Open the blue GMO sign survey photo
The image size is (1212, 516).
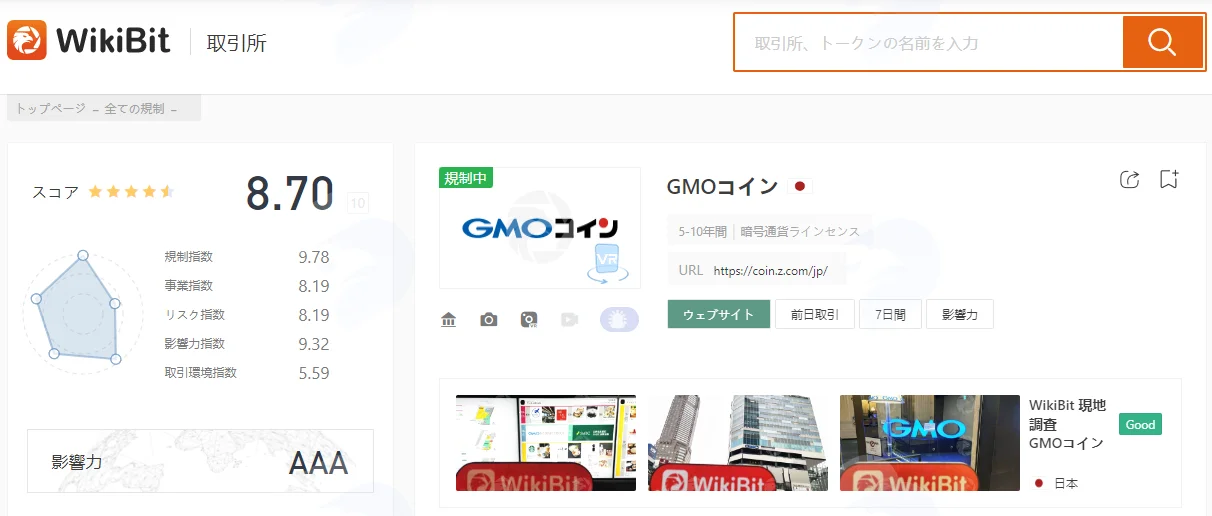(x=930, y=442)
